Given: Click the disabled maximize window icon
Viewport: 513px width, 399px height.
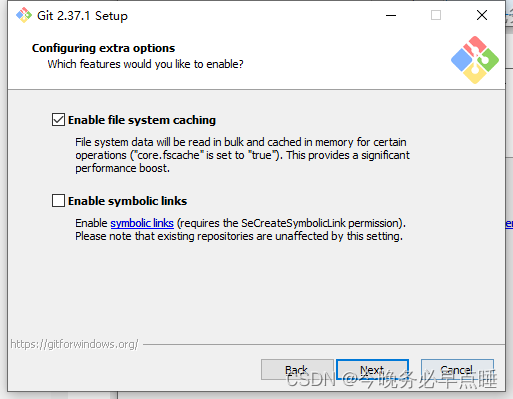Looking at the screenshot, I should [436, 15].
